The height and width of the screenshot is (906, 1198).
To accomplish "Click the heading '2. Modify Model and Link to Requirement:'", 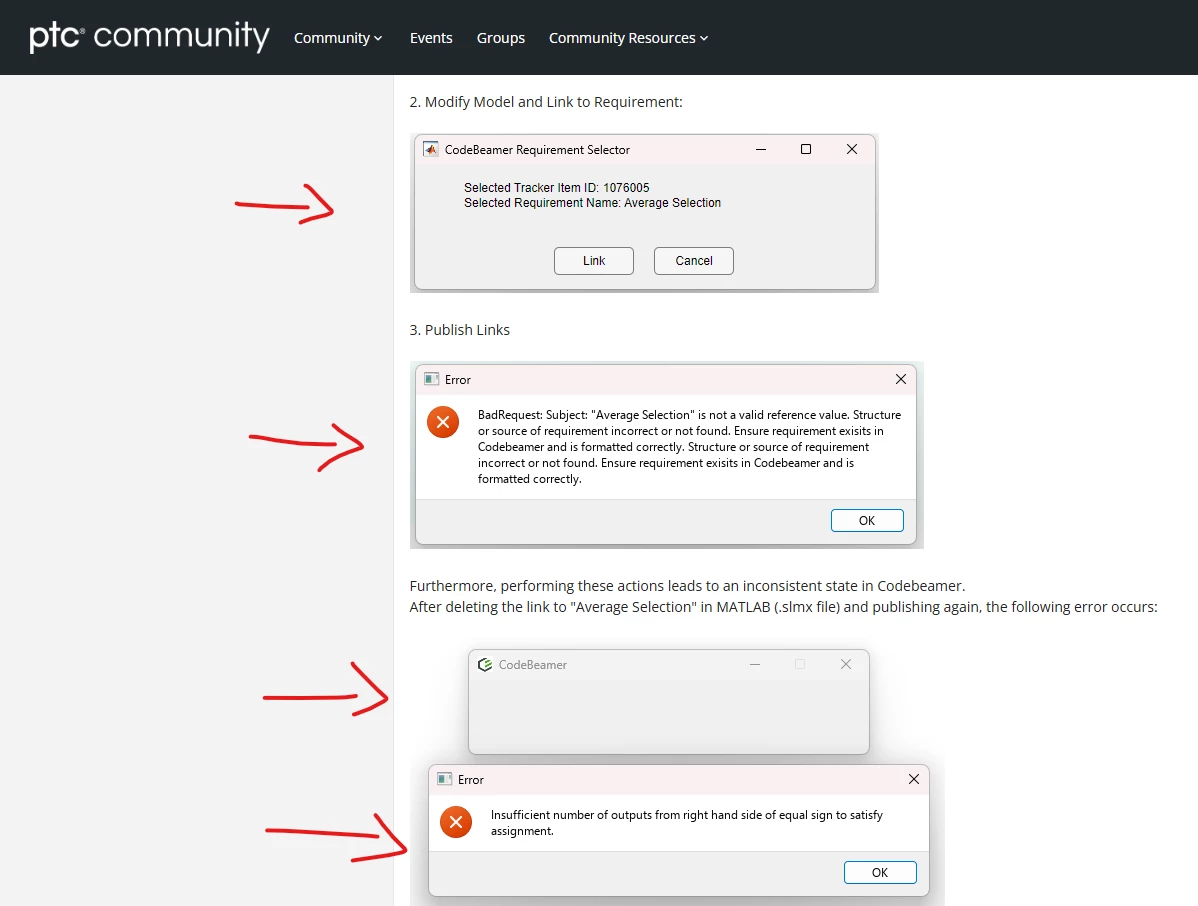I will (546, 102).
